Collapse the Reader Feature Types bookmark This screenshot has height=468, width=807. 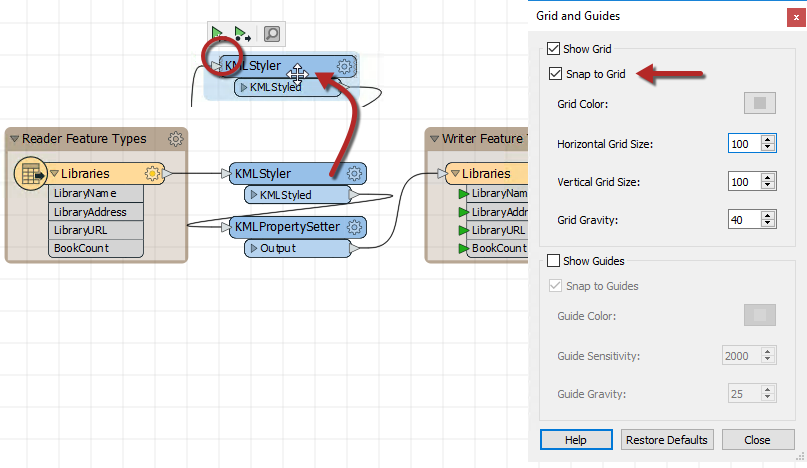pos(14,139)
